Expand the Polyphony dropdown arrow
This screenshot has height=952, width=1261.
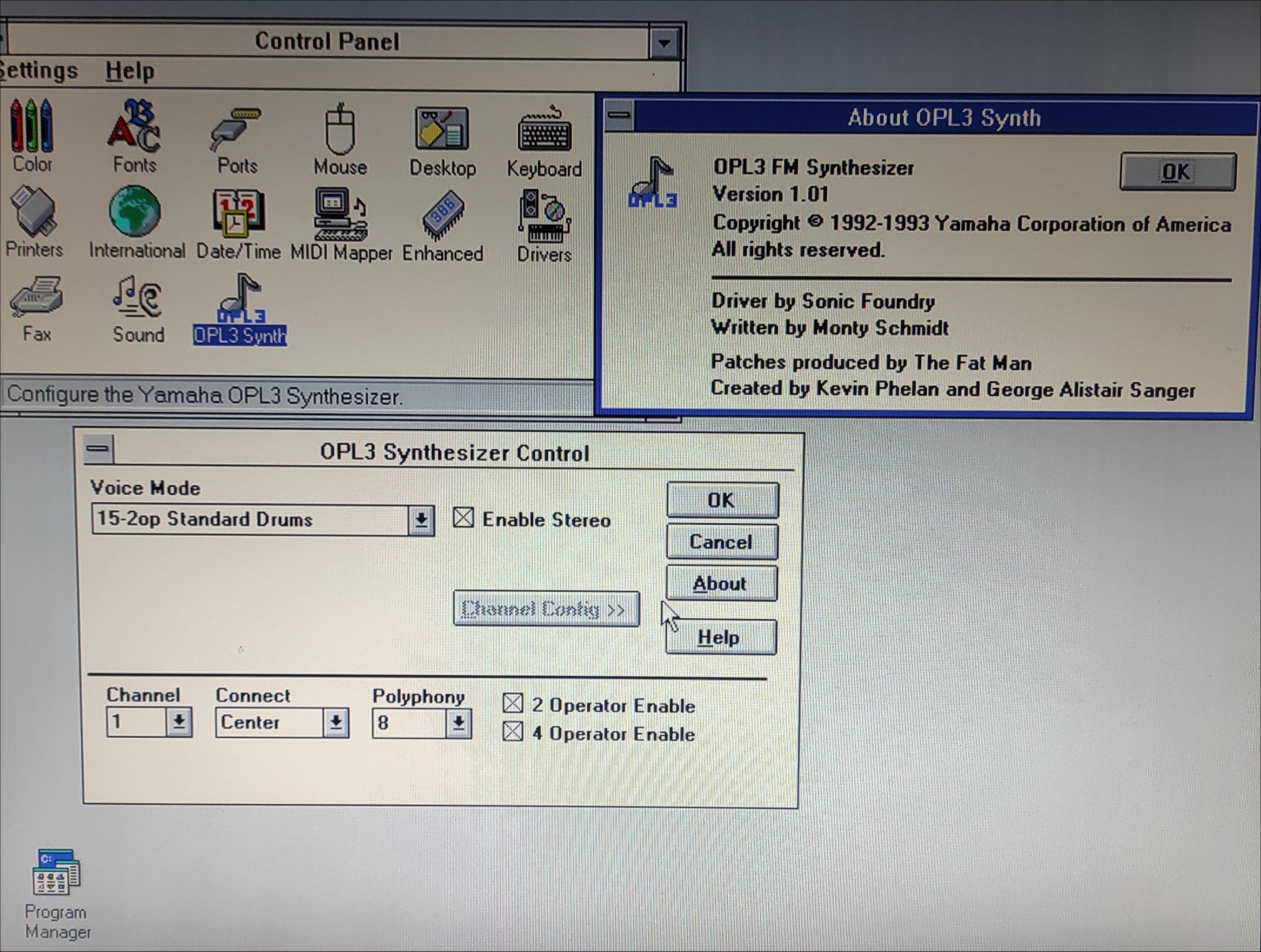(458, 723)
